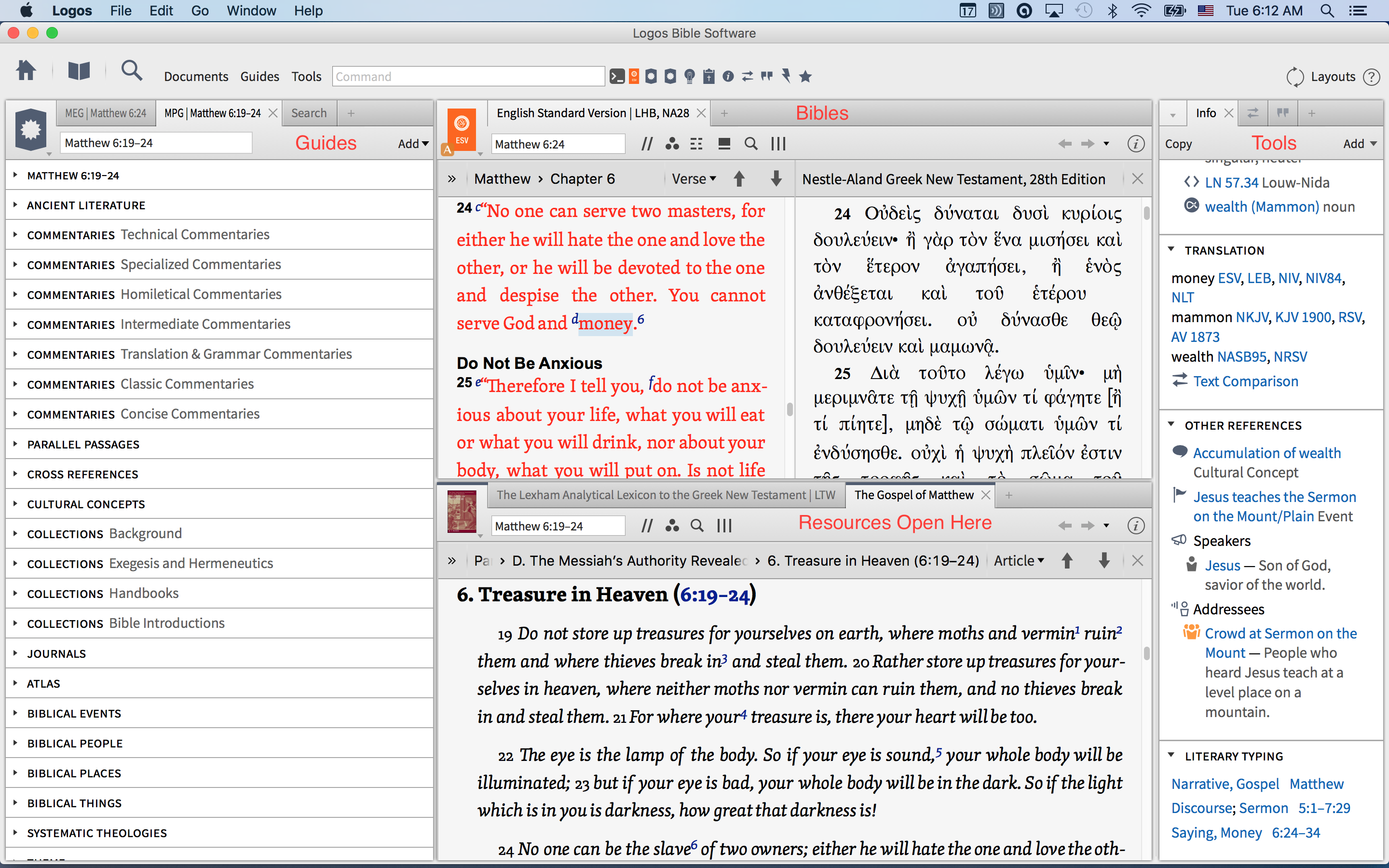Collapse the Translation section in Info panel
1389x868 pixels.
pos(1171,250)
